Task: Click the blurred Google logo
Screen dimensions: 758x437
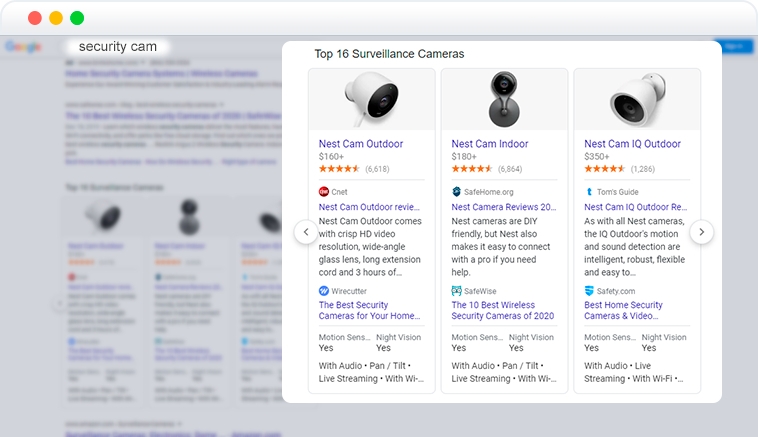Action: (x=23, y=46)
